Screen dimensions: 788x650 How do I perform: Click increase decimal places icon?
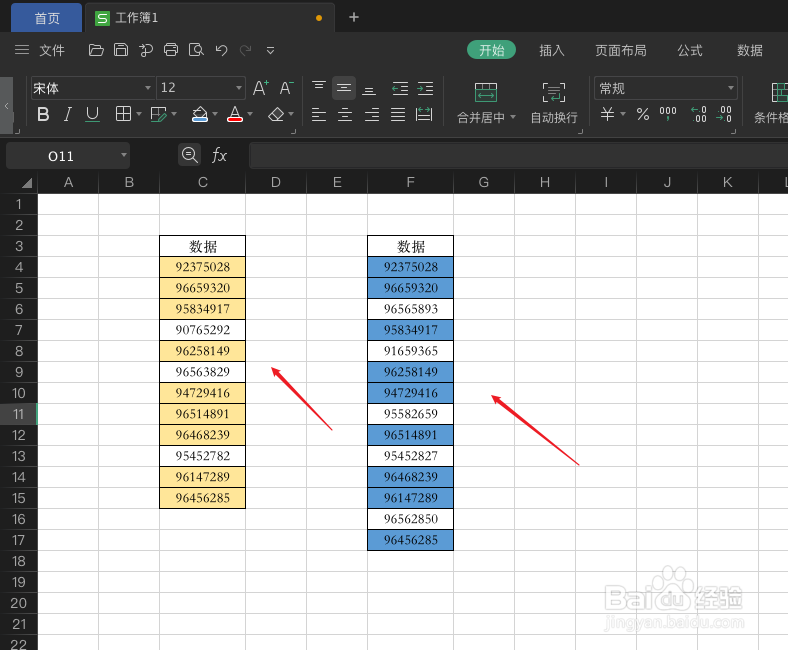tap(699, 114)
